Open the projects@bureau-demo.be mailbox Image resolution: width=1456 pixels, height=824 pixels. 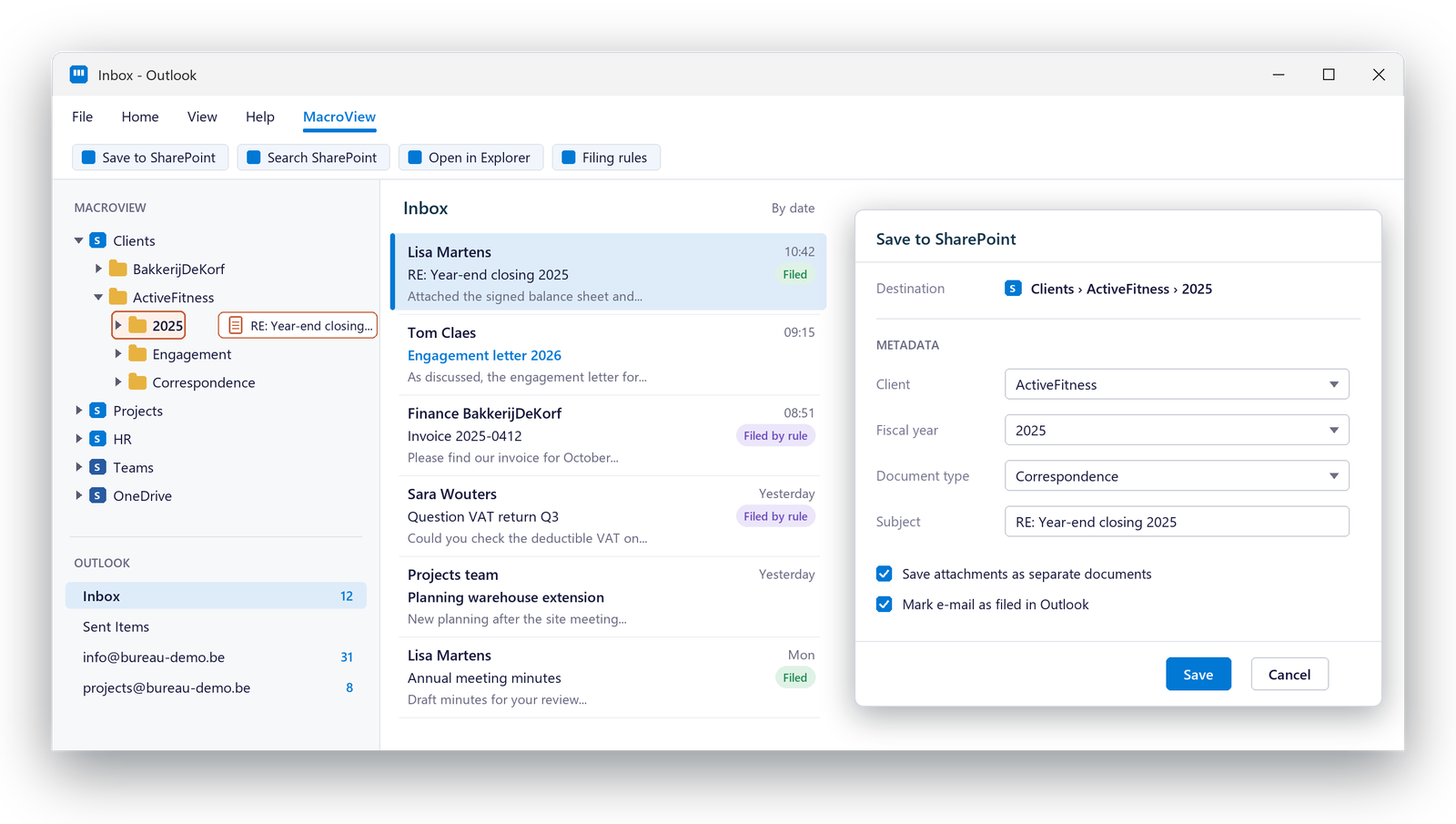[x=216, y=687]
